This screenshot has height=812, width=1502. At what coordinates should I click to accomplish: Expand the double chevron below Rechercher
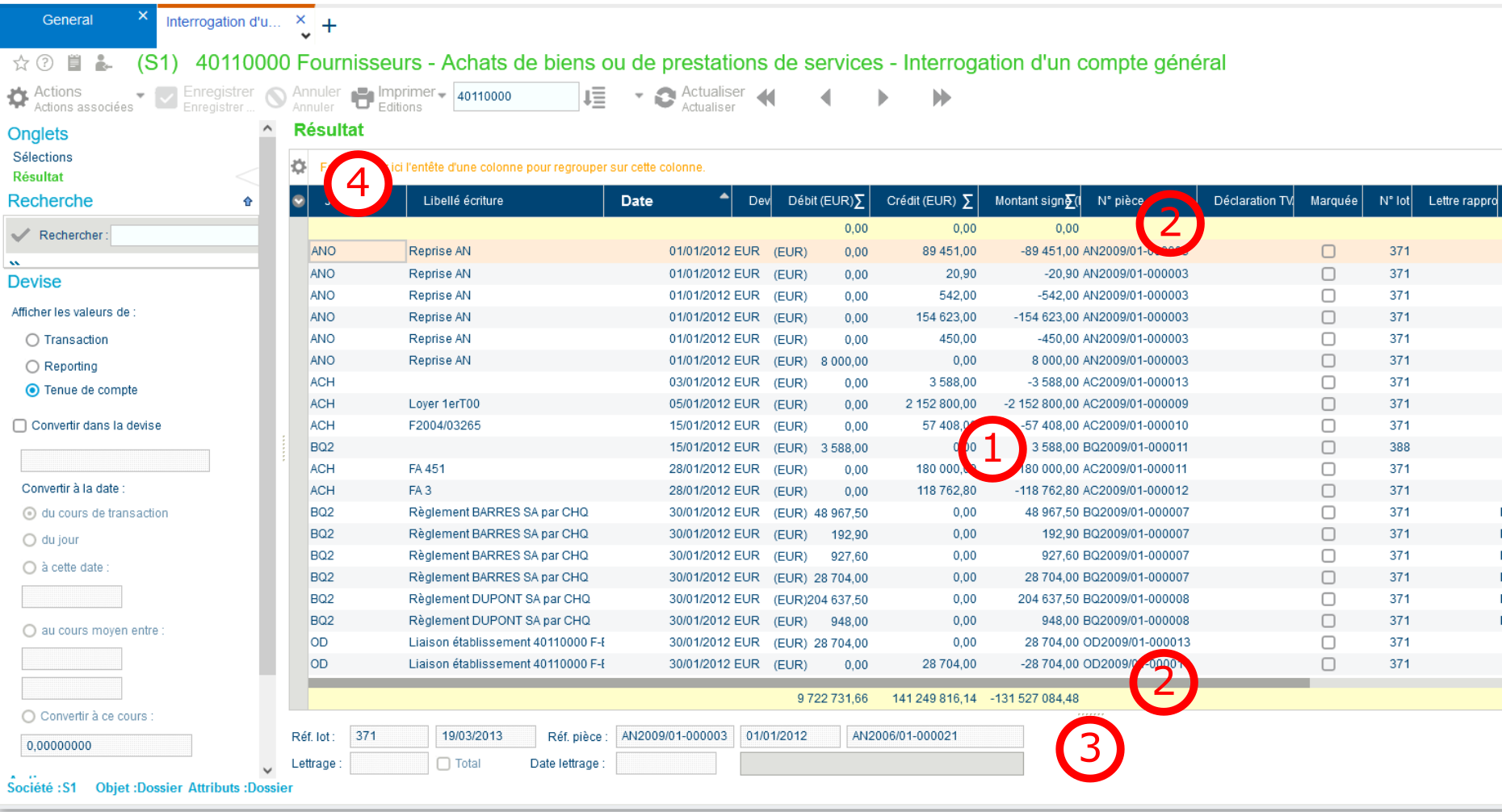[15, 262]
